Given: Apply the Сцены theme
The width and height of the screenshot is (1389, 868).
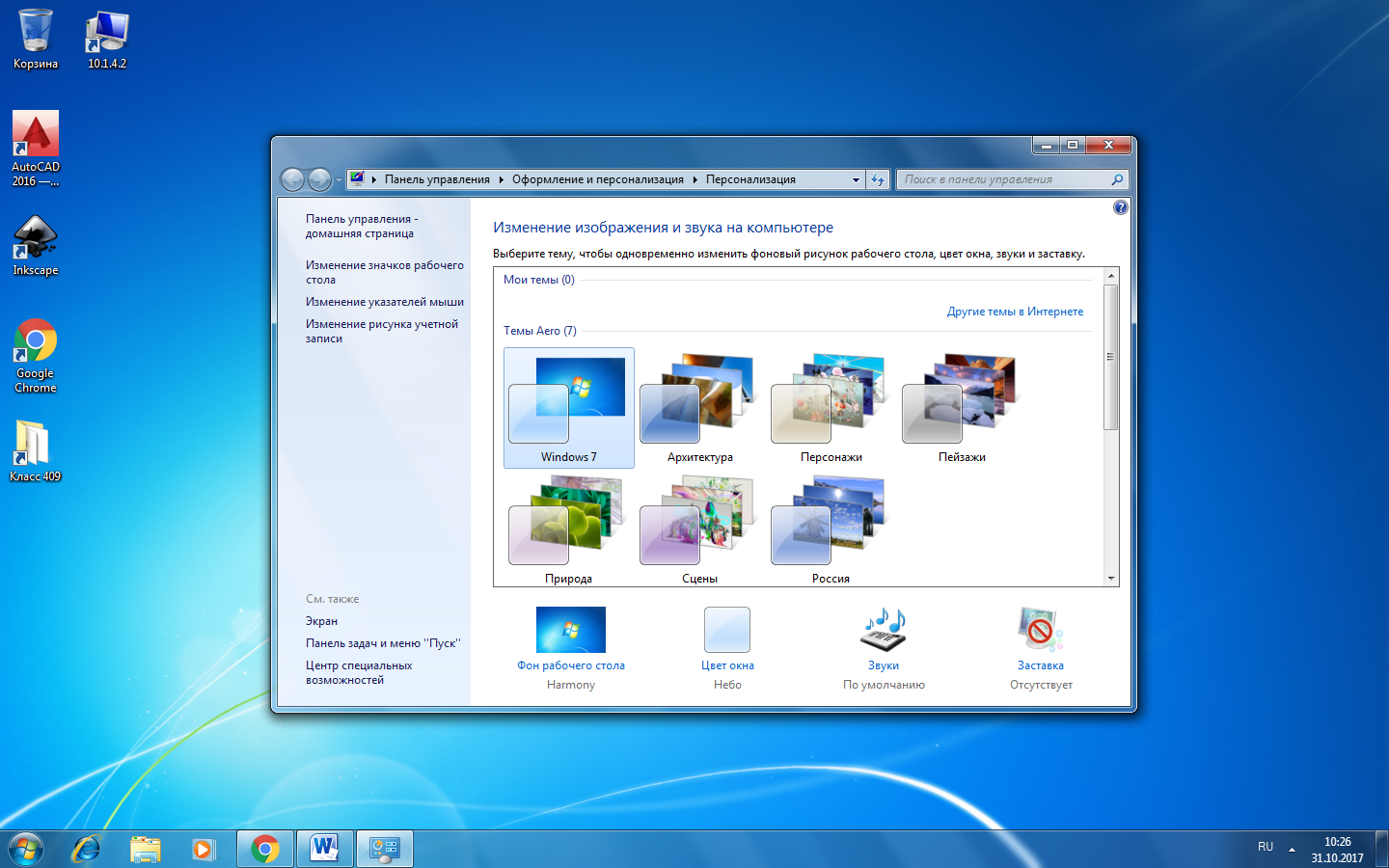Looking at the screenshot, I should click(x=700, y=529).
